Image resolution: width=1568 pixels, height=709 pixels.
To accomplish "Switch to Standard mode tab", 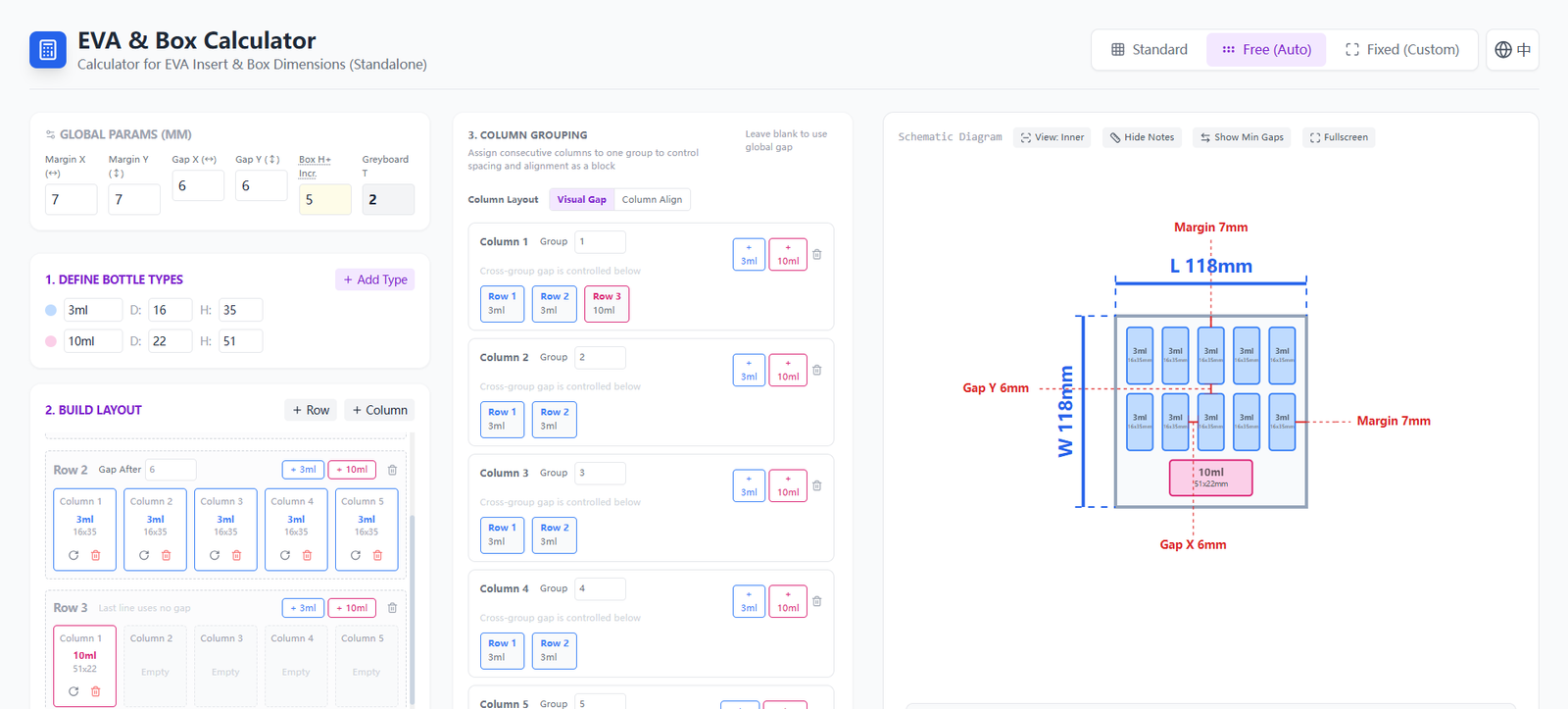I will tap(1150, 50).
